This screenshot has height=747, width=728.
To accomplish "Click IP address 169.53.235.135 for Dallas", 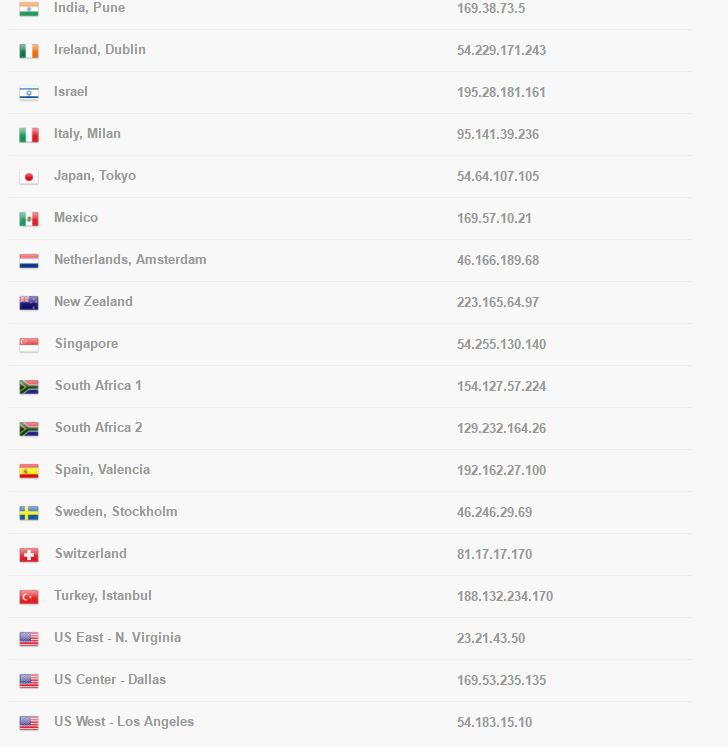I will (501, 680).
